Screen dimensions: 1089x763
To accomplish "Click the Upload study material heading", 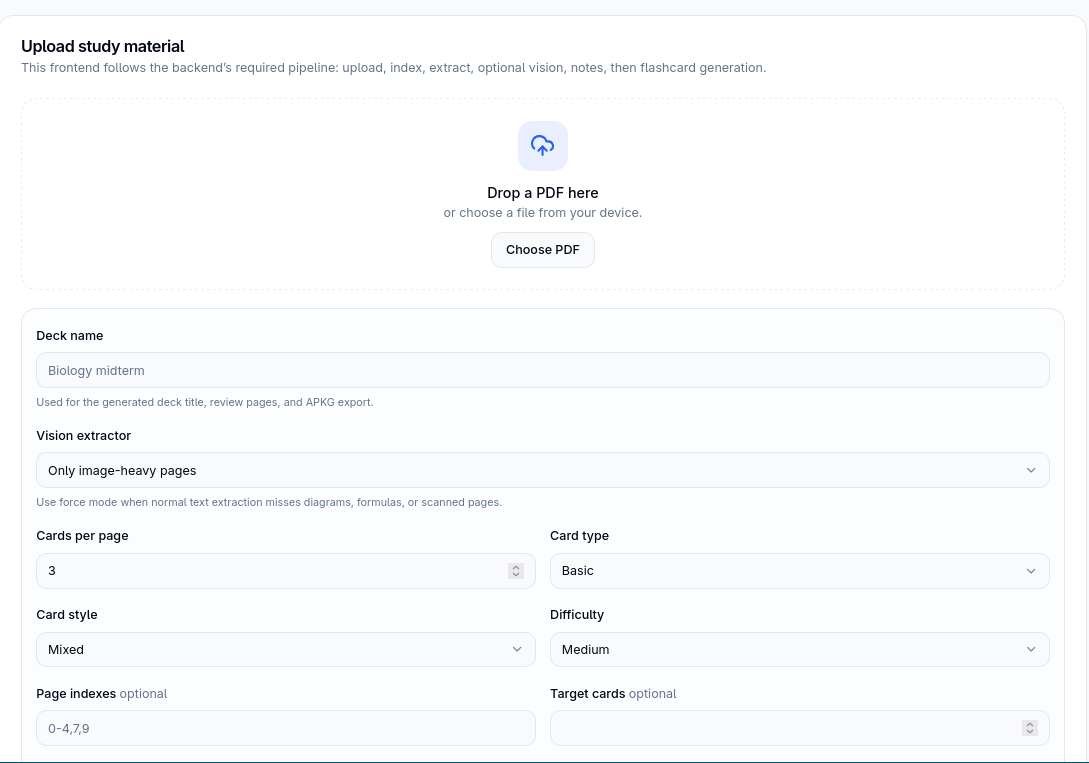I will [x=103, y=47].
